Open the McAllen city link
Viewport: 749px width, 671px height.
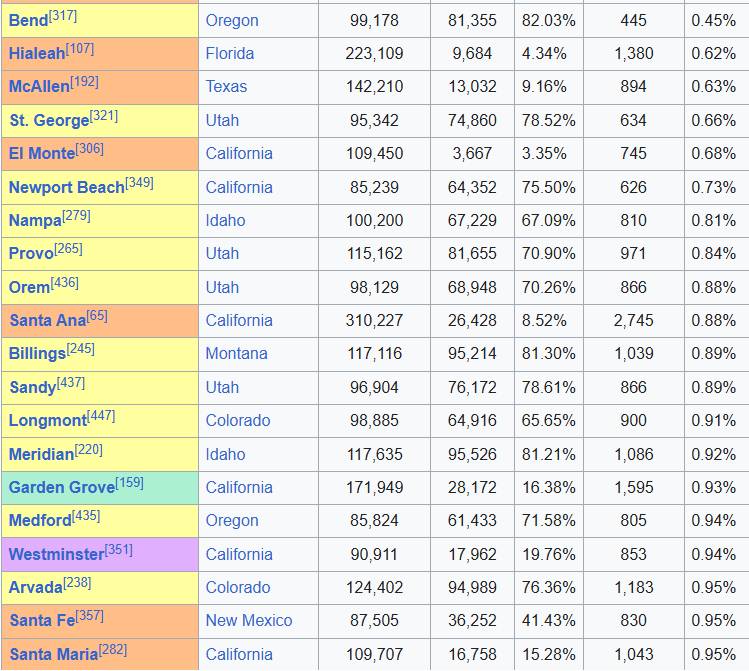pos(39,86)
